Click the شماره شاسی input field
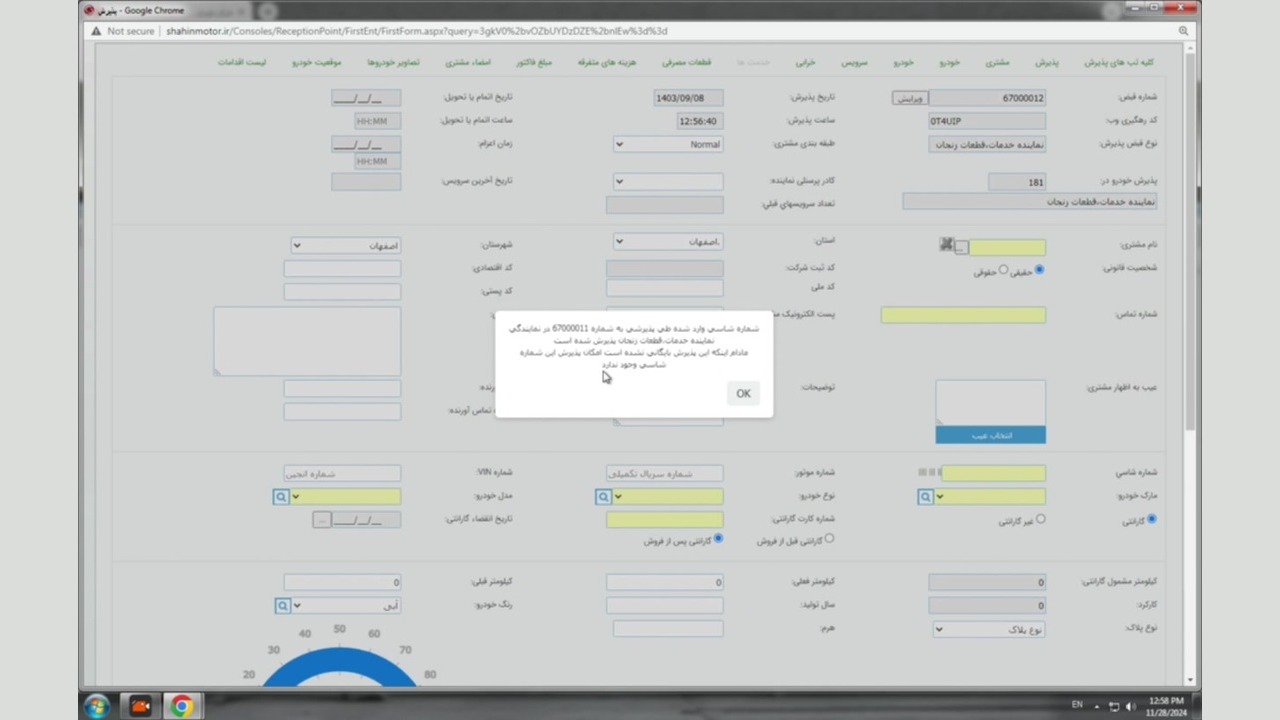The height and width of the screenshot is (720, 1280). point(993,473)
